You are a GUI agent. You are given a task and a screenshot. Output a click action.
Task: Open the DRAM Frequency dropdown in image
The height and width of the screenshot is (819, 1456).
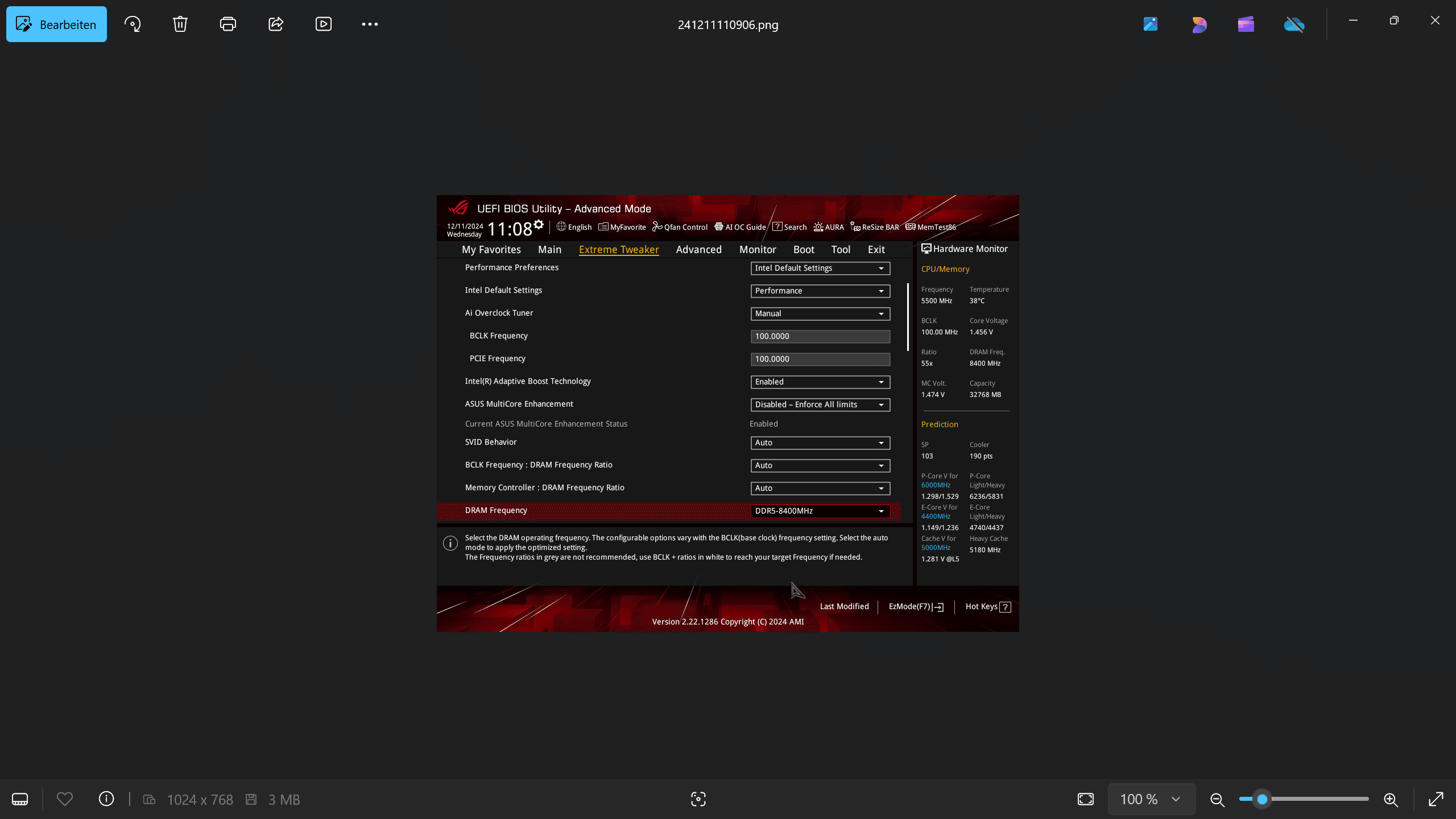pyautogui.click(x=820, y=511)
